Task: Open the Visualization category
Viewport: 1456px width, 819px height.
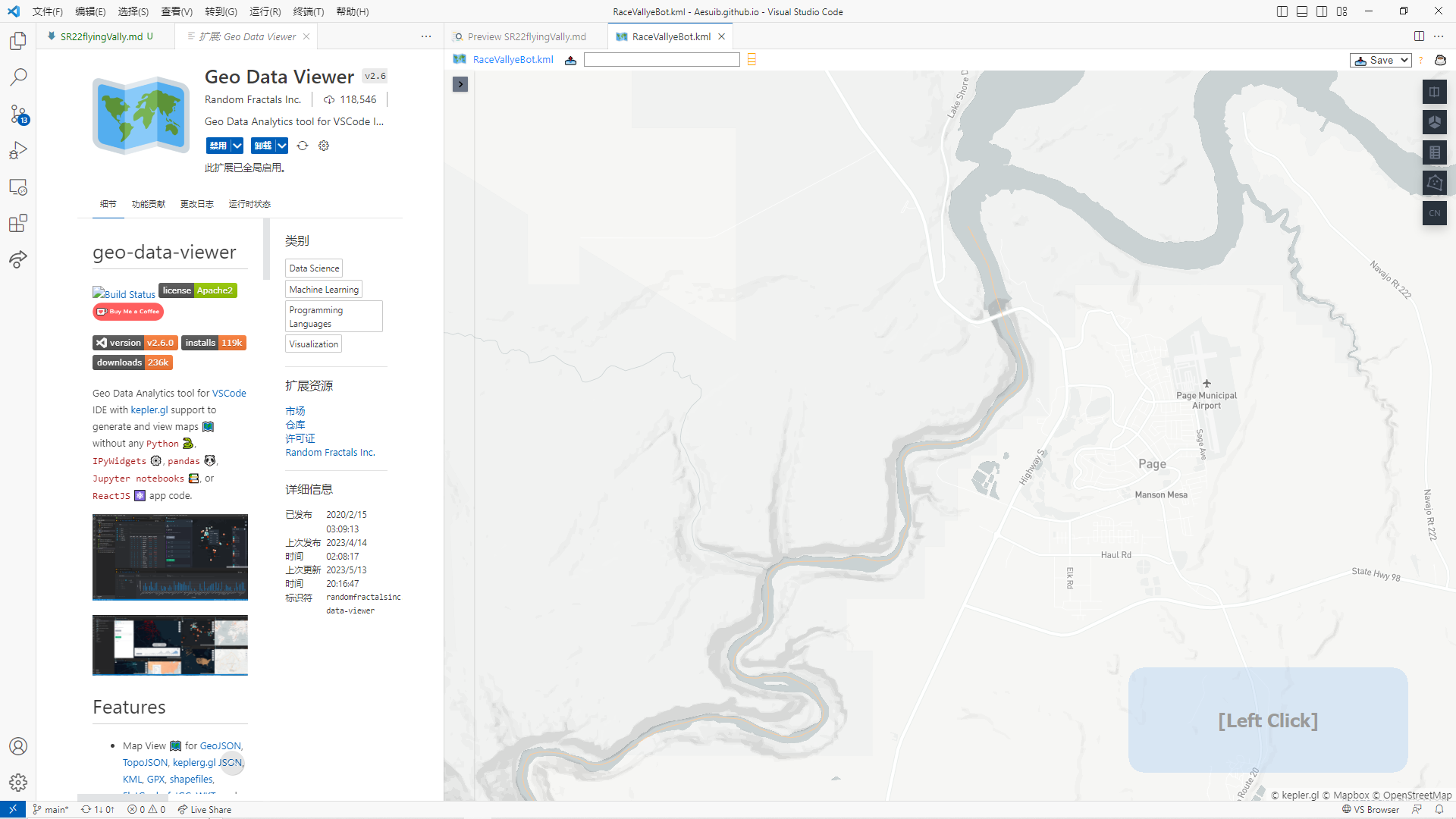Action: tap(314, 344)
